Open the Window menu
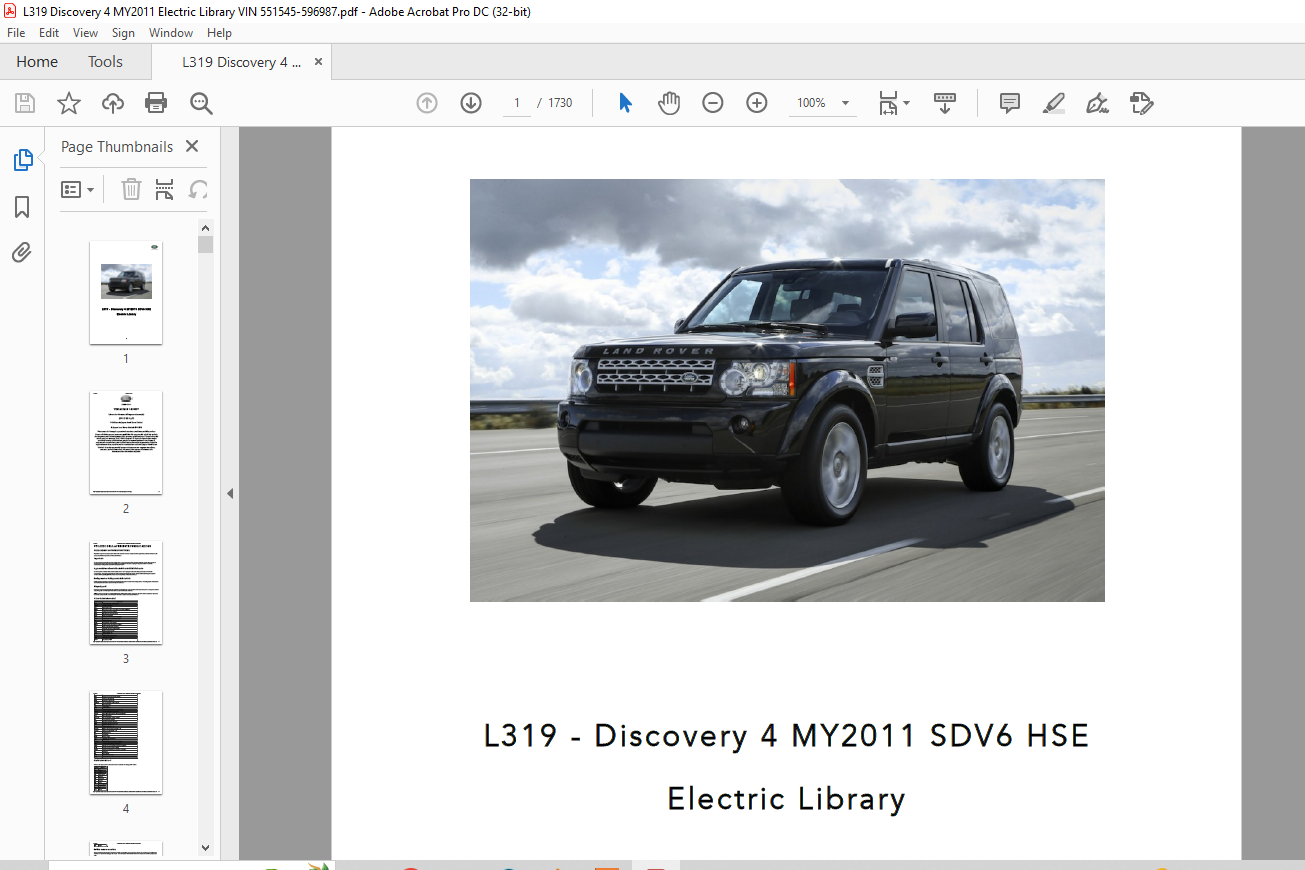The image size is (1305, 870). tap(171, 33)
